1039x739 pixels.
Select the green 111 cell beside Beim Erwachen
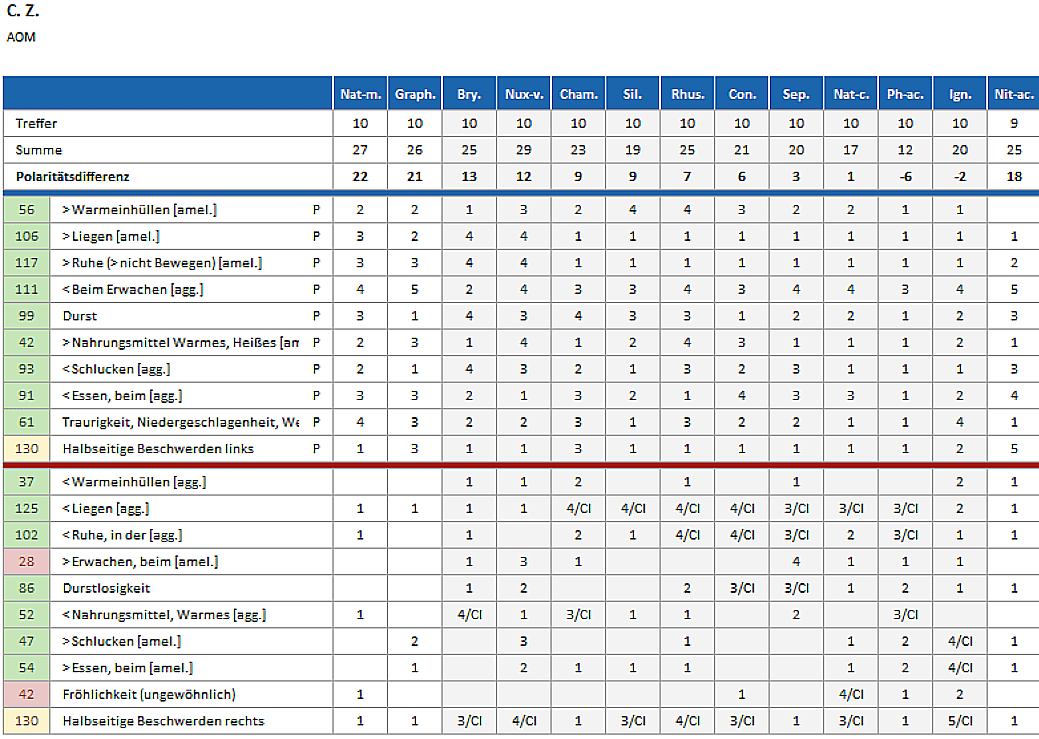tap(26, 290)
